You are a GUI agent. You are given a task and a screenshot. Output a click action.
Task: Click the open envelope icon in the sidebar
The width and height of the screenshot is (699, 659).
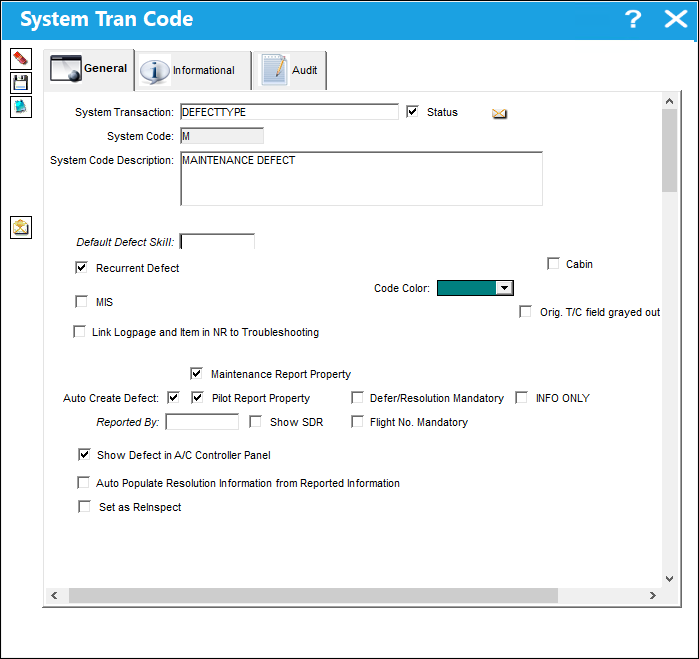pos(21,227)
